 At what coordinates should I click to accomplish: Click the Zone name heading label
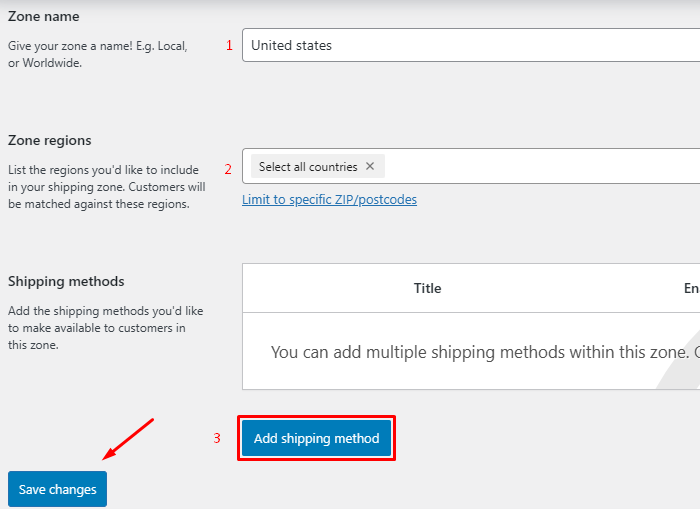[44, 17]
